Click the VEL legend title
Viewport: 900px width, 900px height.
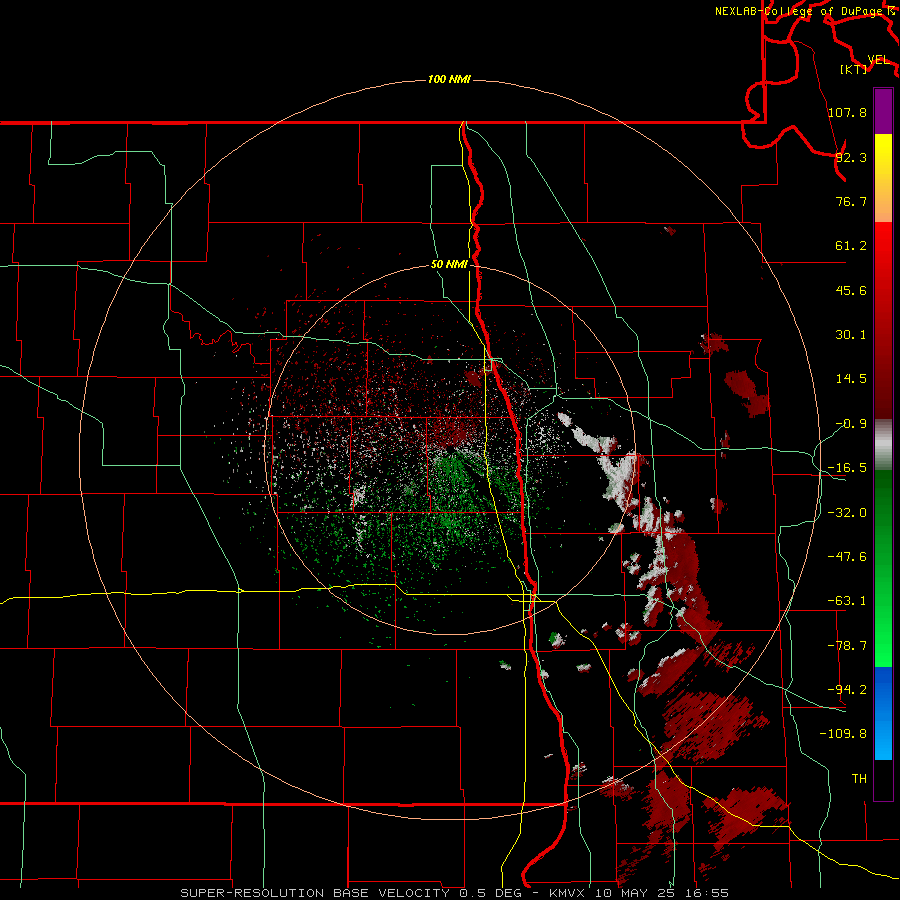[x=878, y=60]
